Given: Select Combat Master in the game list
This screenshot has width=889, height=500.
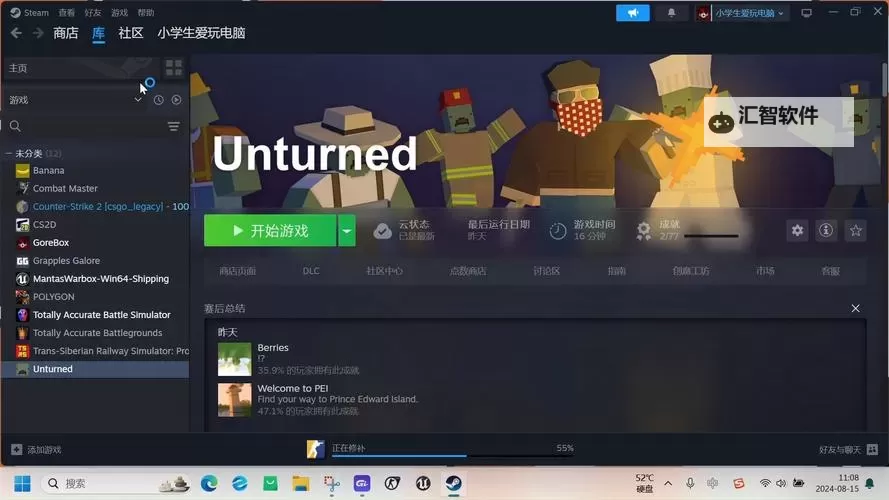Looking at the screenshot, I should click(x=65, y=188).
